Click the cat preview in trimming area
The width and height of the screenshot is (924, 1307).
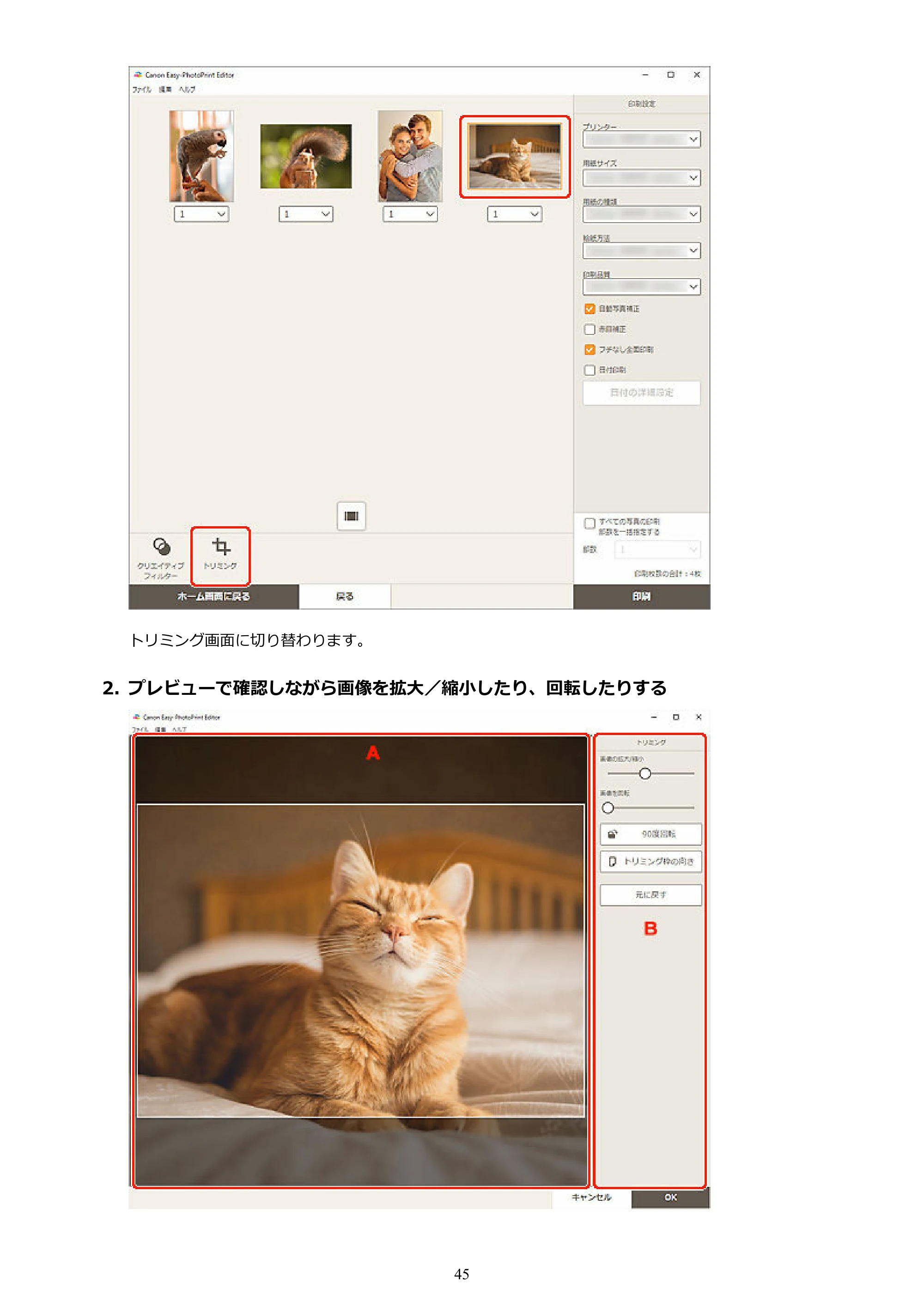361,961
